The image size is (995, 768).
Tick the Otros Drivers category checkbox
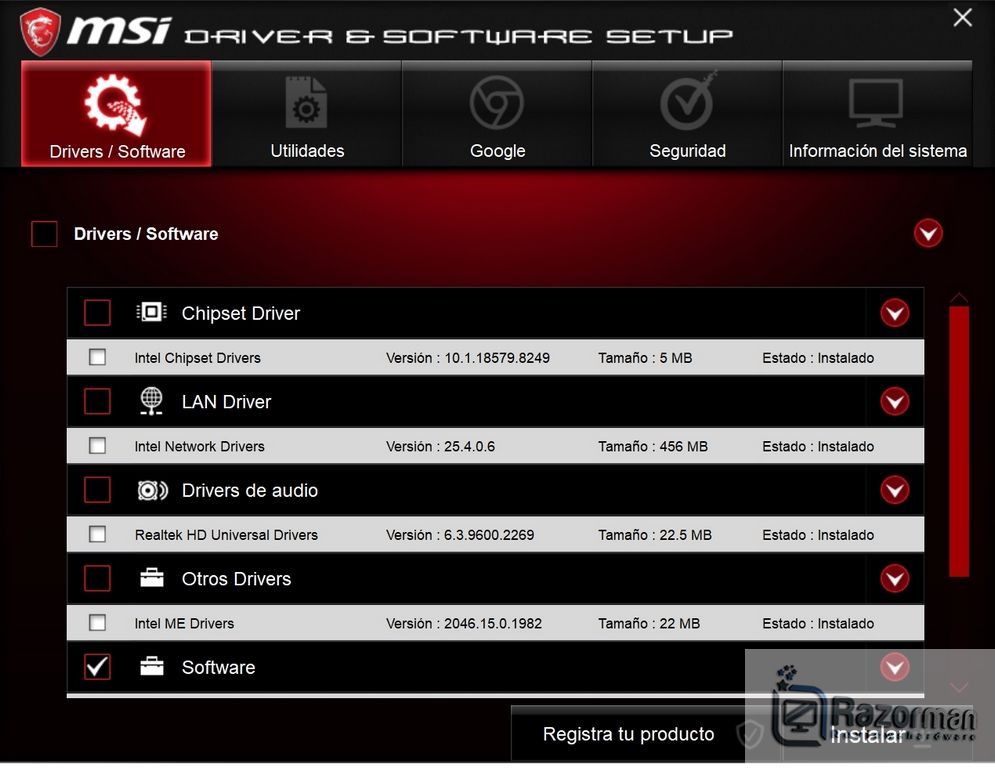point(97,578)
